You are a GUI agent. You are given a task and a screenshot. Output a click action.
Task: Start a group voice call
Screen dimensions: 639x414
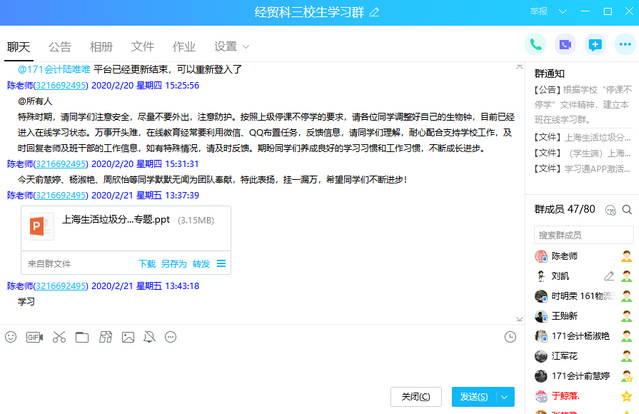pos(537,44)
